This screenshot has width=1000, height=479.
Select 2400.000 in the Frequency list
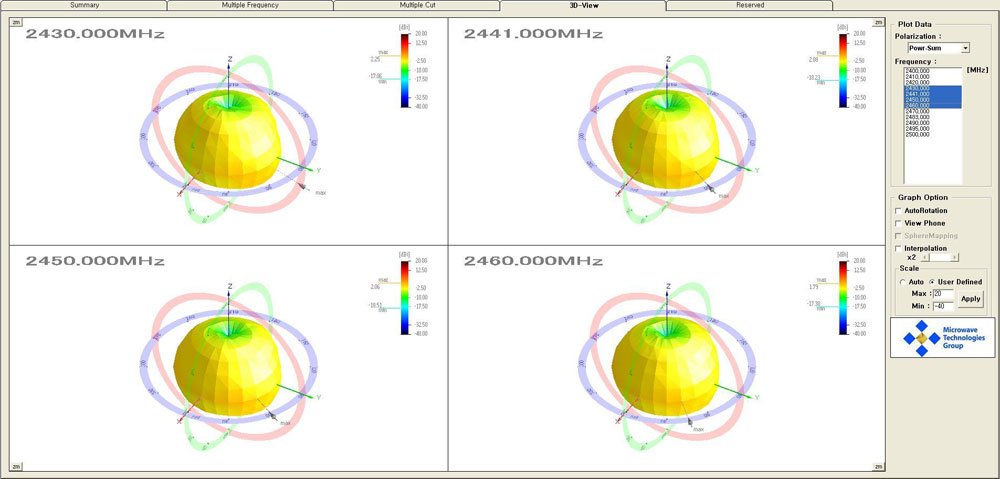point(934,71)
